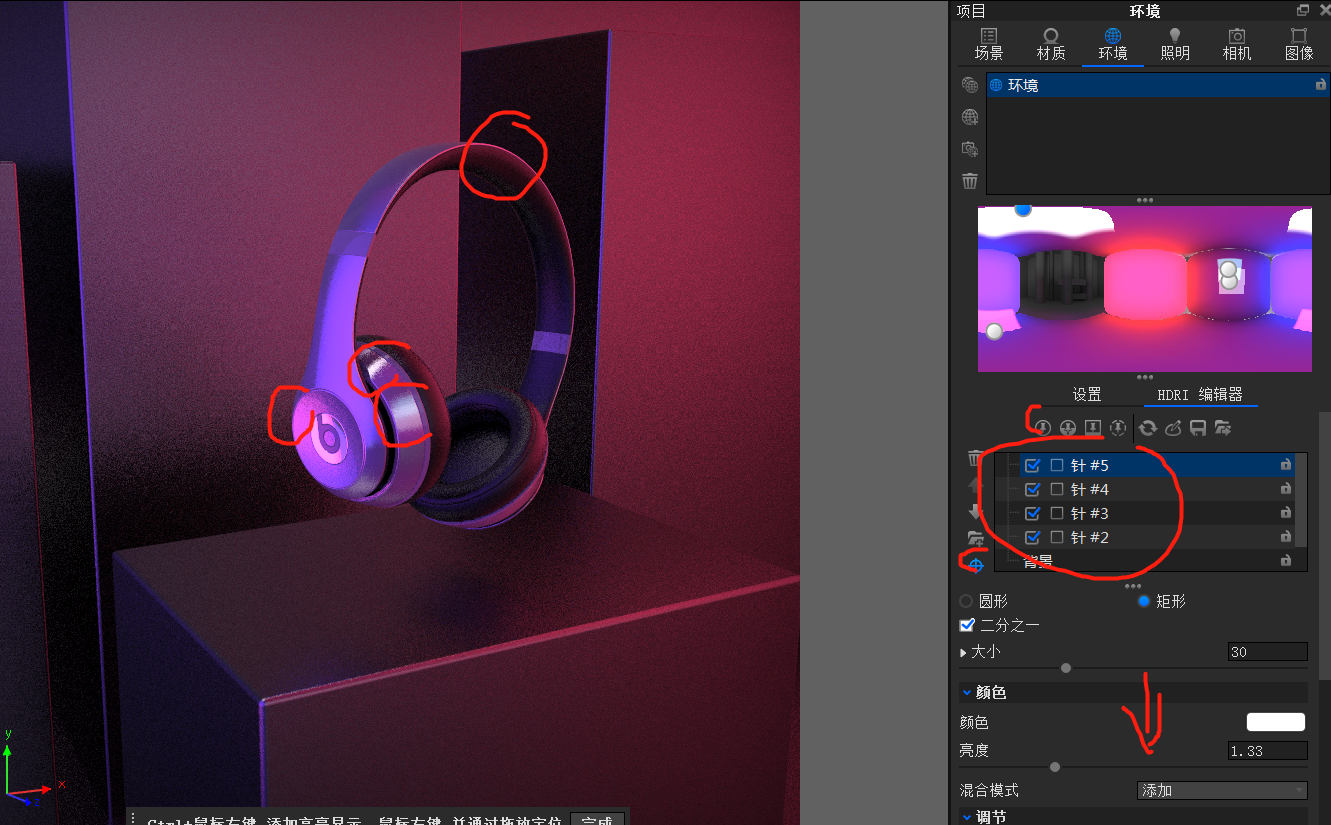This screenshot has height=825, width=1331.
Task: Click the dotted-circle pin icon
Action: click(1118, 428)
